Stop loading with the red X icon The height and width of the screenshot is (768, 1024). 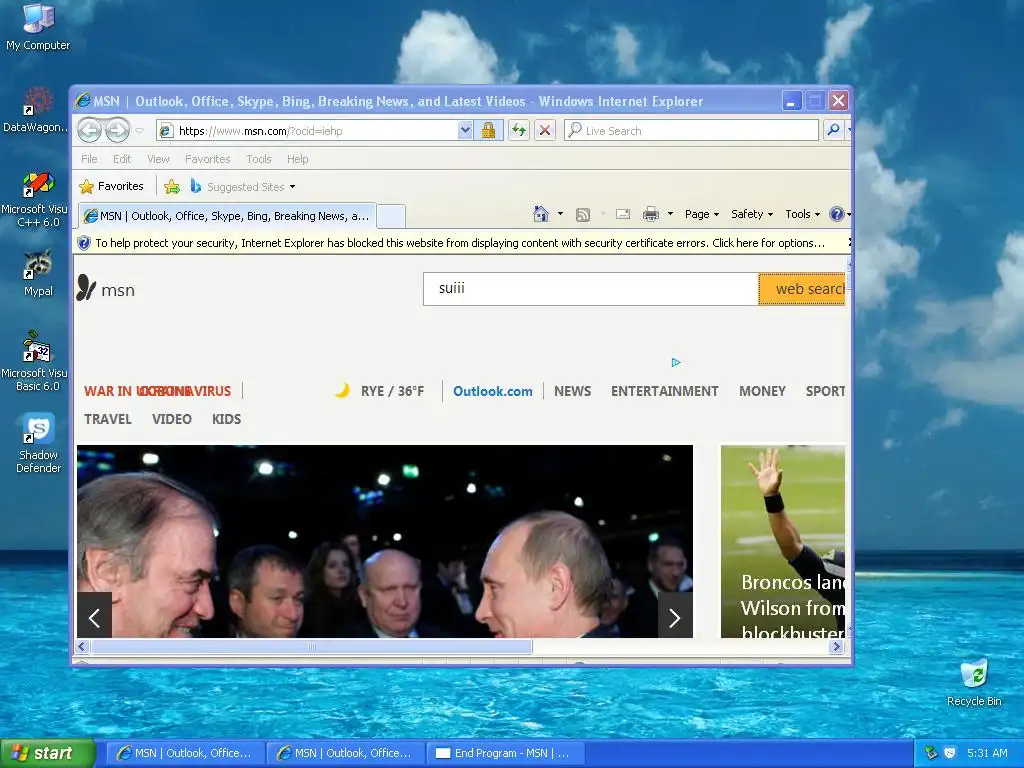pyautogui.click(x=545, y=131)
